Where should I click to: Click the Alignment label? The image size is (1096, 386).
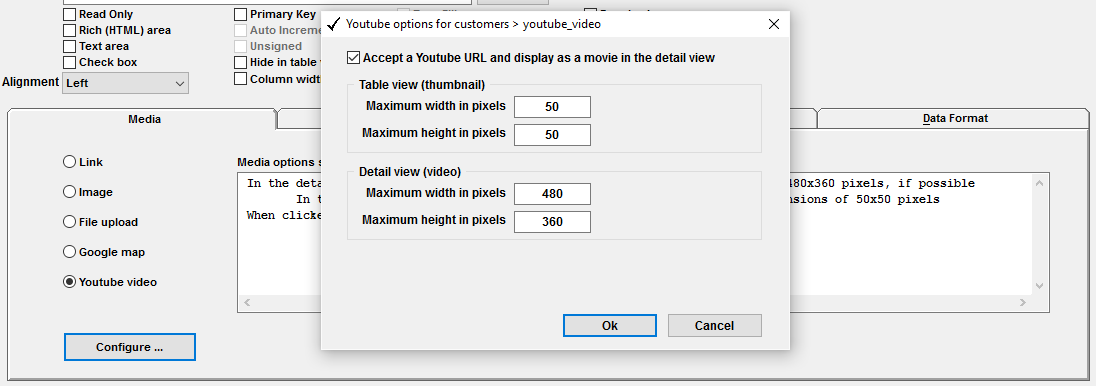30,82
